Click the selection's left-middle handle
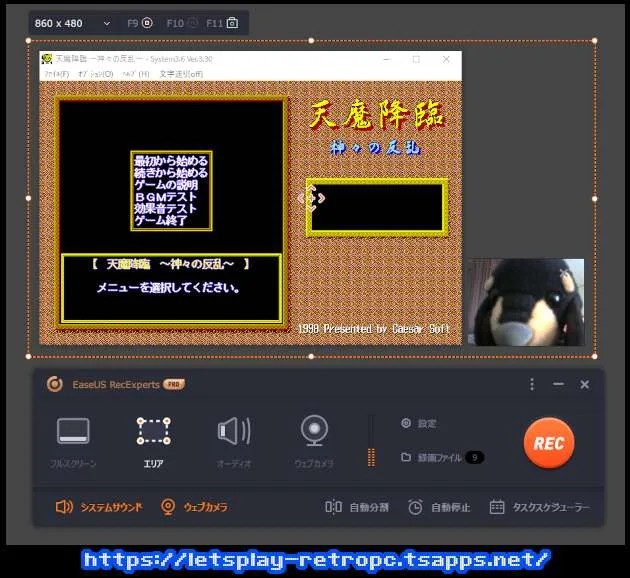 [x=28, y=198]
